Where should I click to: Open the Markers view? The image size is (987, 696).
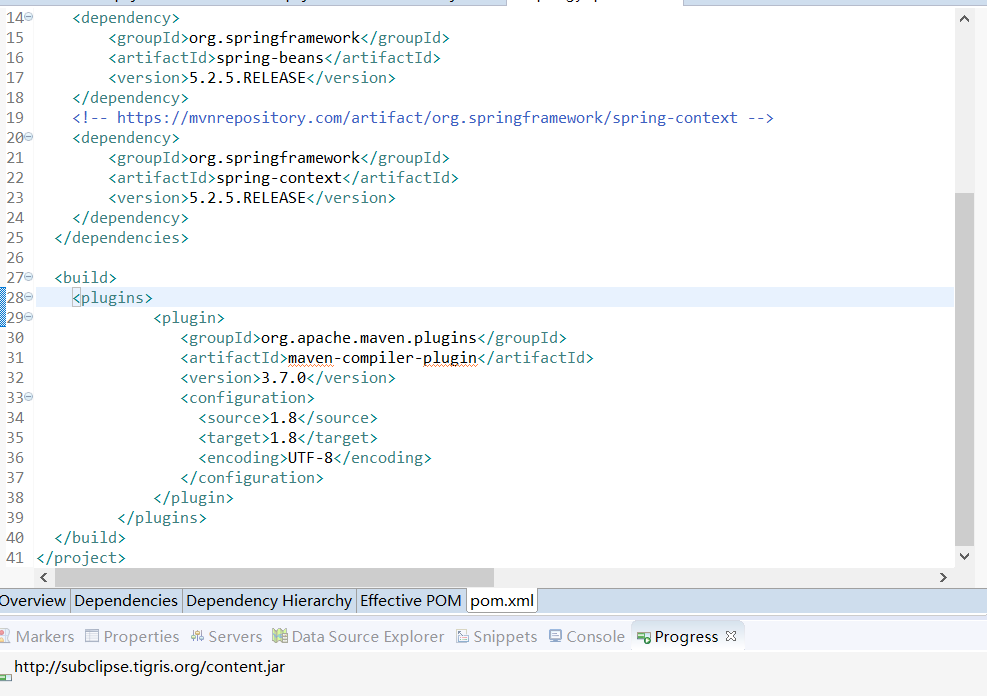pos(45,636)
